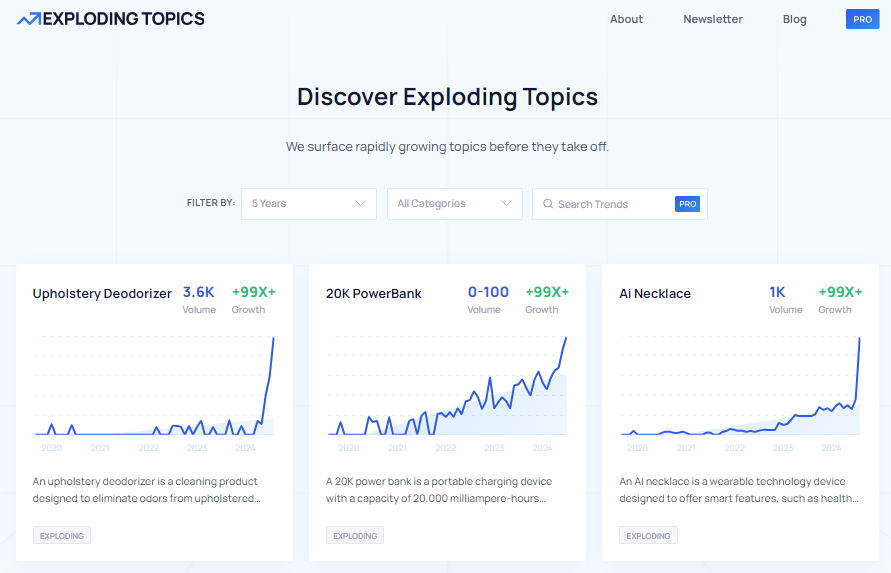Open the Blog link
891x573 pixels.
(794, 19)
